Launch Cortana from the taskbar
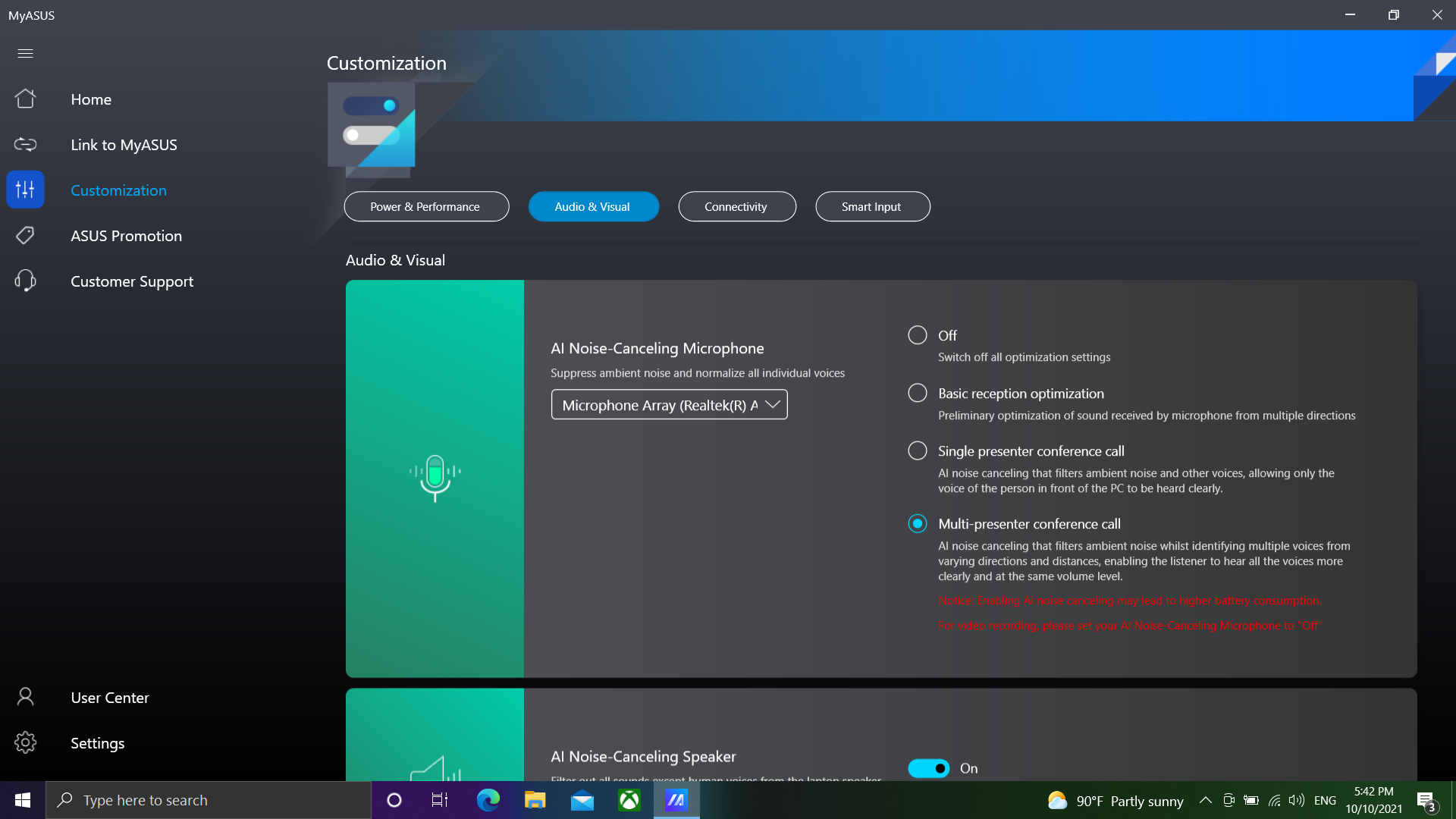 pyautogui.click(x=394, y=800)
